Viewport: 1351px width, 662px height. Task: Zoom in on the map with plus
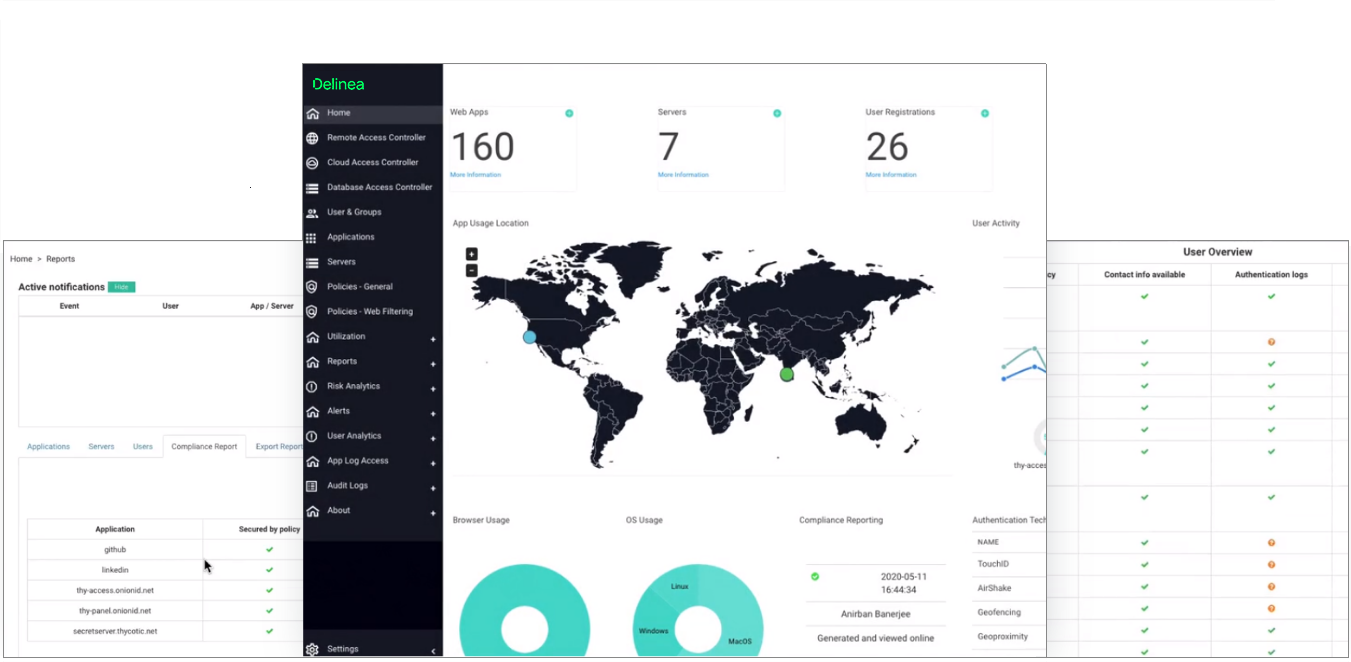472,254
